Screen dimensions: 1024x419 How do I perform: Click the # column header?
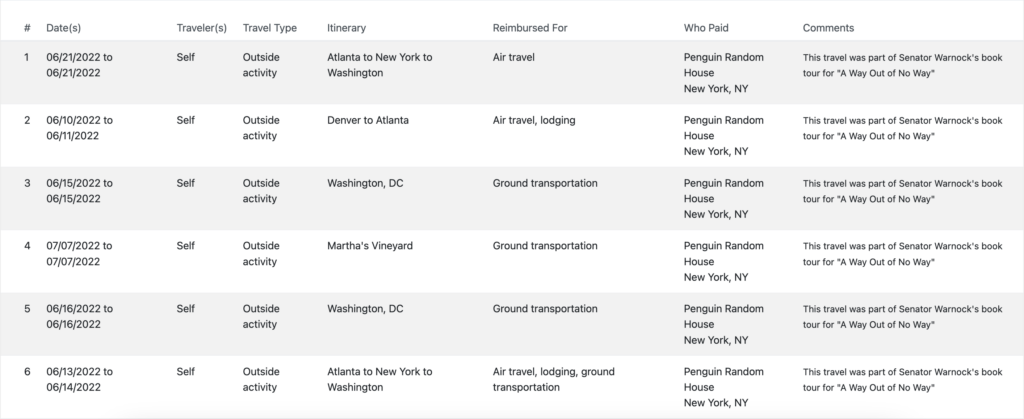coord(27,28)
